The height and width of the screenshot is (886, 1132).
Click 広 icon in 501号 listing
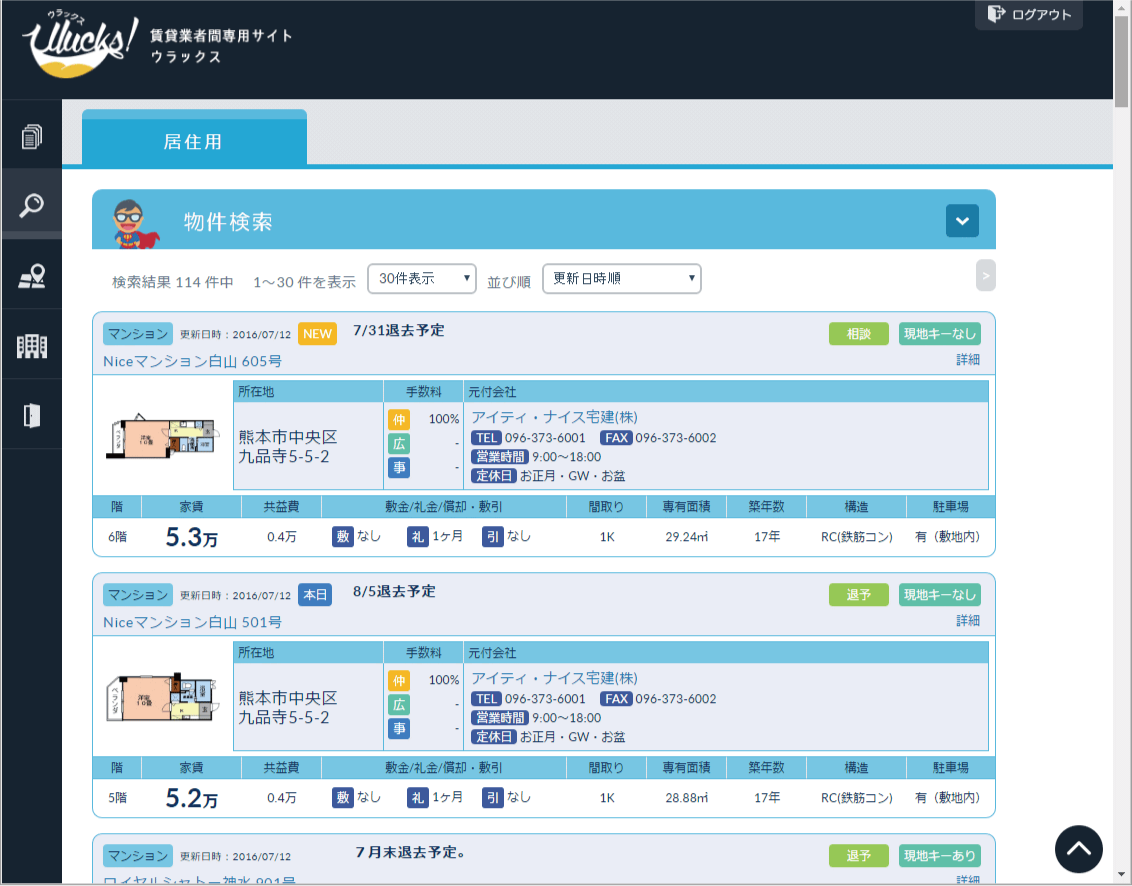pos(399,705)
